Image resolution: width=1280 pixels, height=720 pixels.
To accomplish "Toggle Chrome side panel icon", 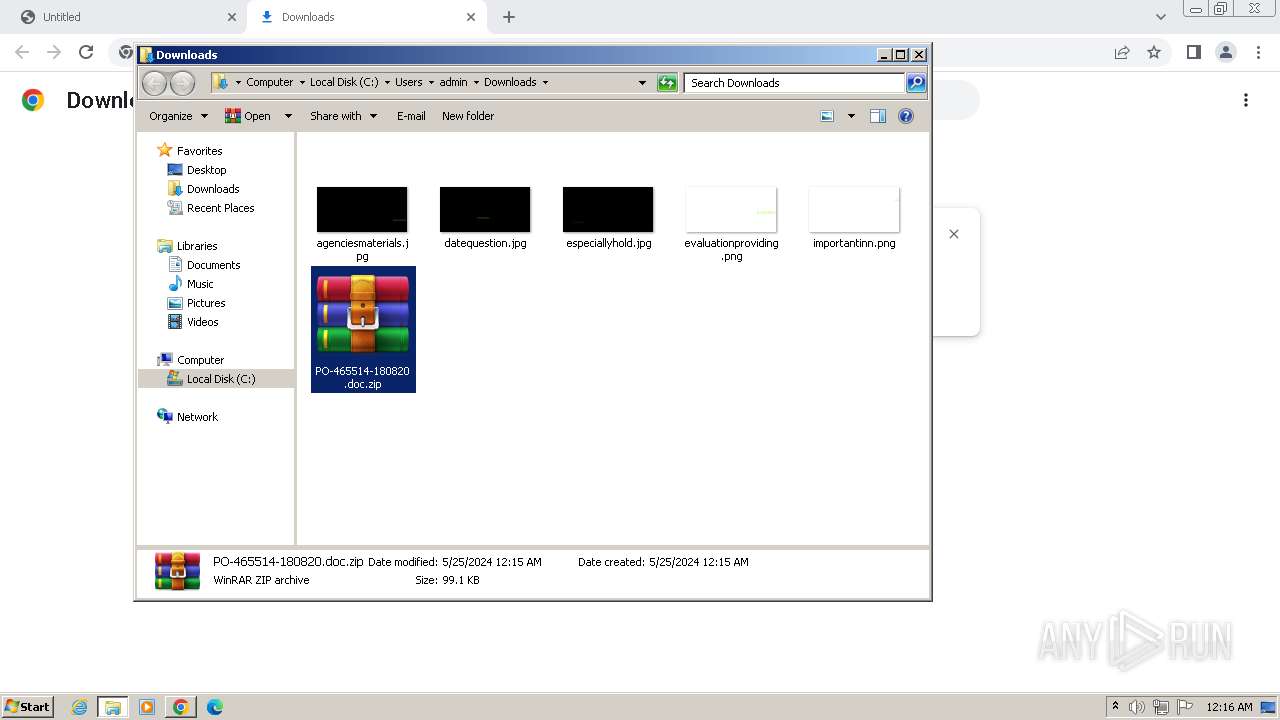I will 1193,52.
